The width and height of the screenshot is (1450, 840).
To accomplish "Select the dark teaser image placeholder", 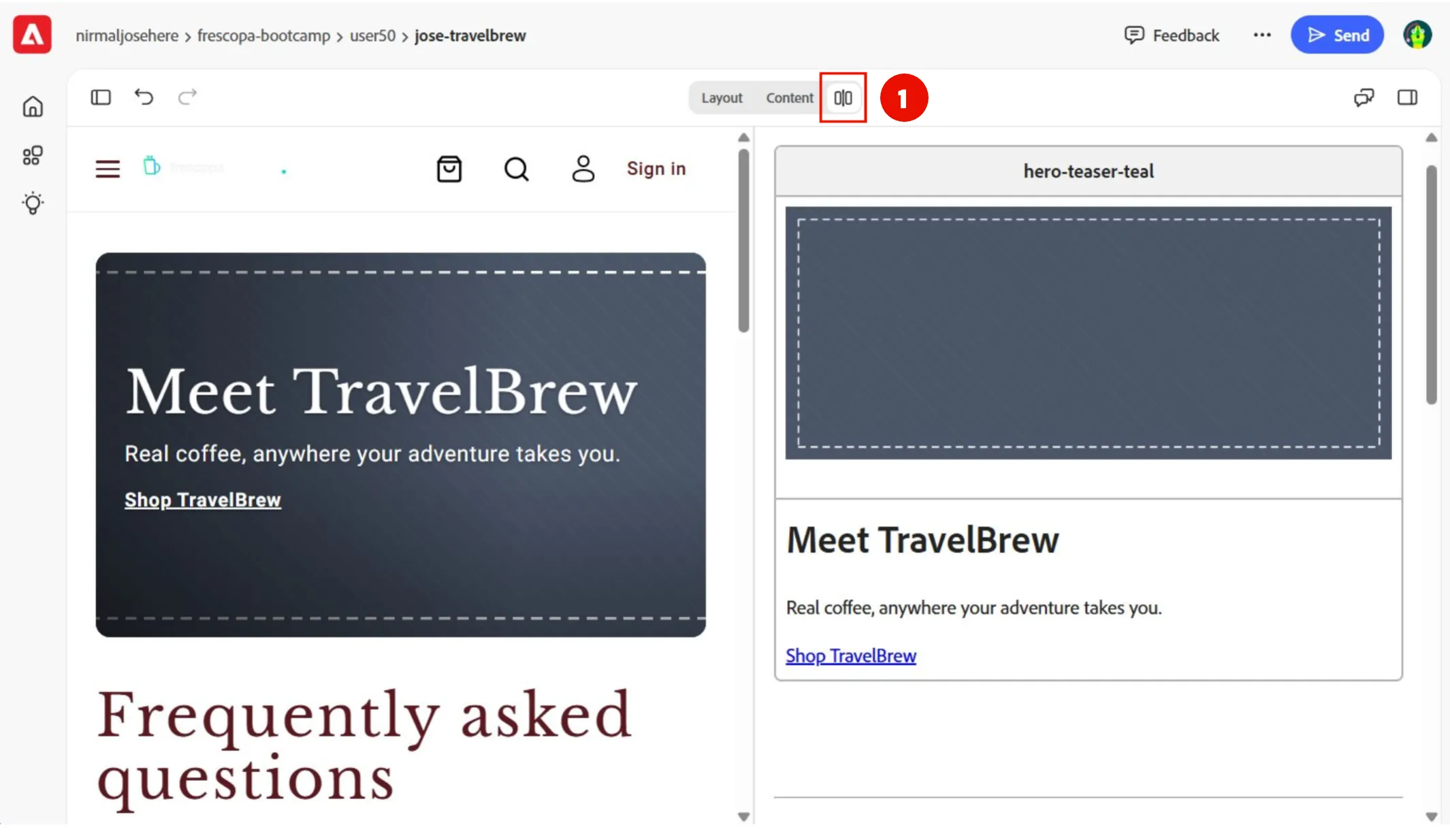I will pyautogui.click(x=1089, y=333).
